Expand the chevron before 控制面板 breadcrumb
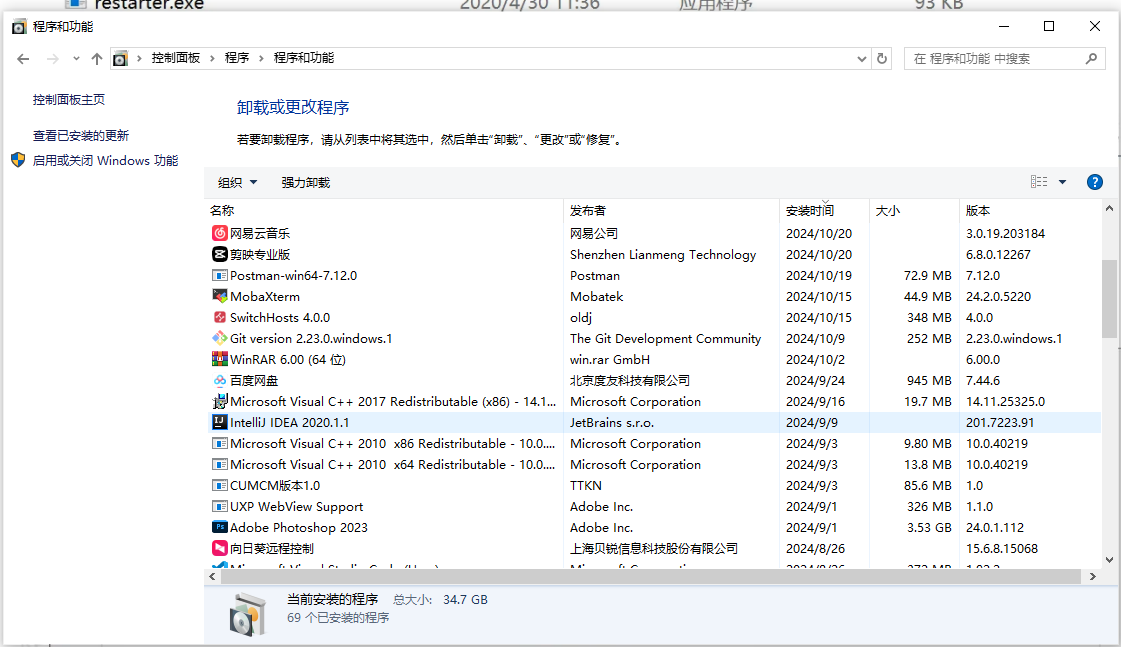 139,59
